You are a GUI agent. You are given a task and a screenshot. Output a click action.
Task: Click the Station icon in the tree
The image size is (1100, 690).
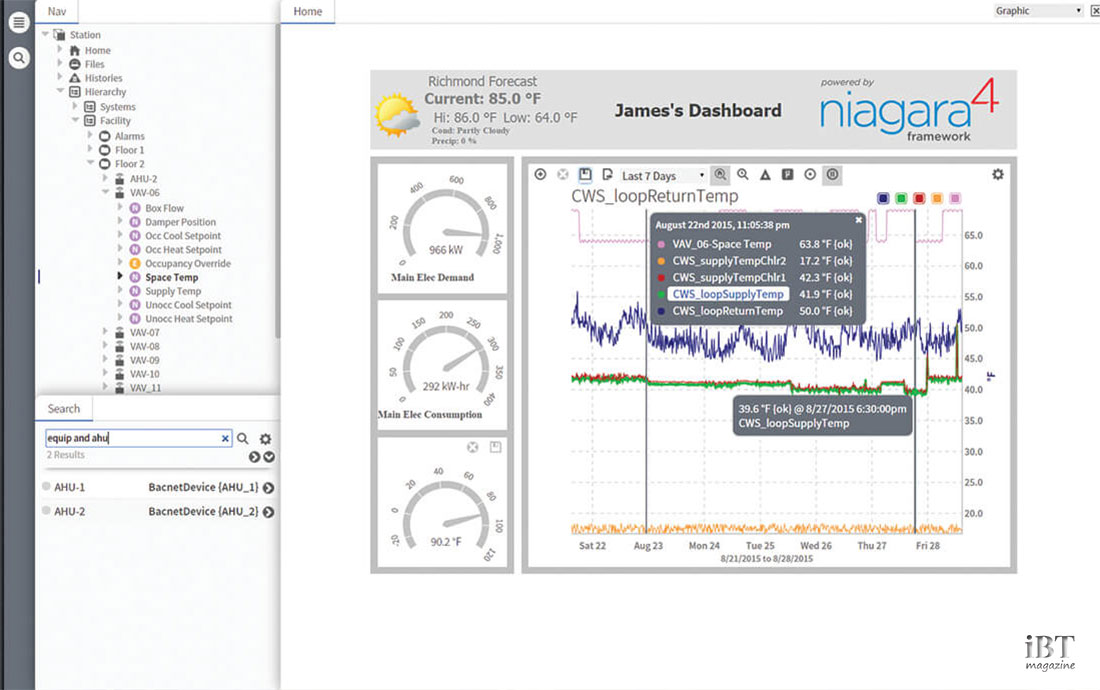pos(60,34)
